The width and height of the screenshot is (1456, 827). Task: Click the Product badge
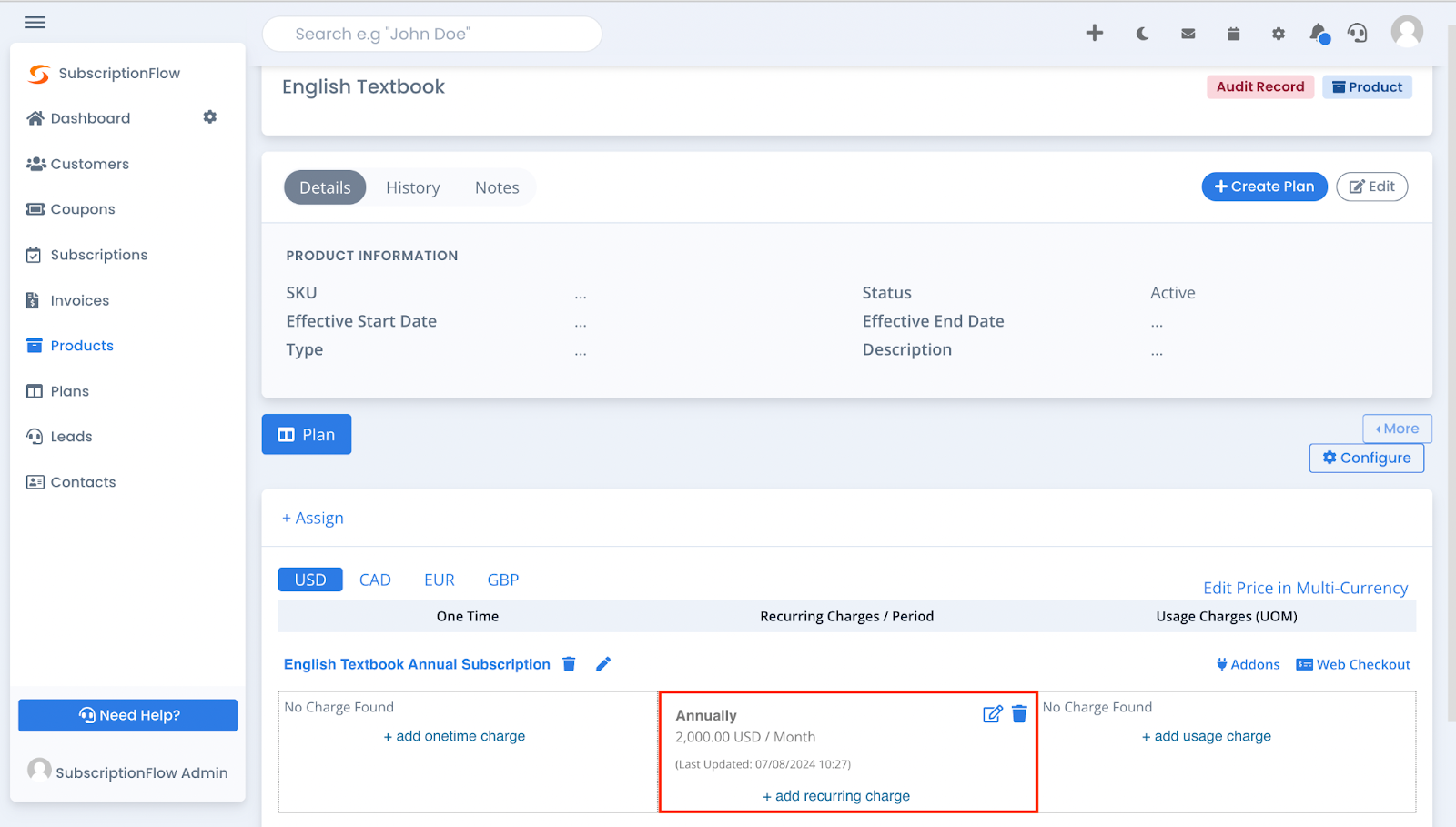[x=1367, y=86]
